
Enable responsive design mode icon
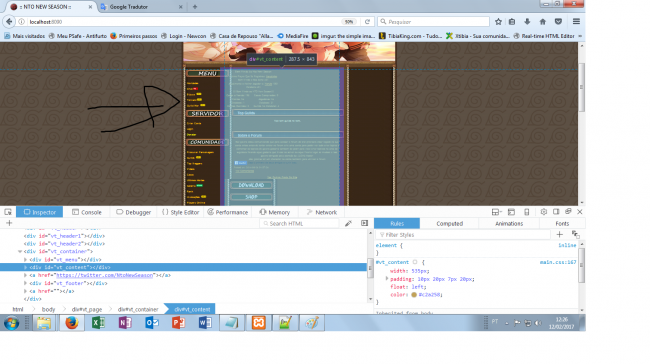tap(527, 212)
